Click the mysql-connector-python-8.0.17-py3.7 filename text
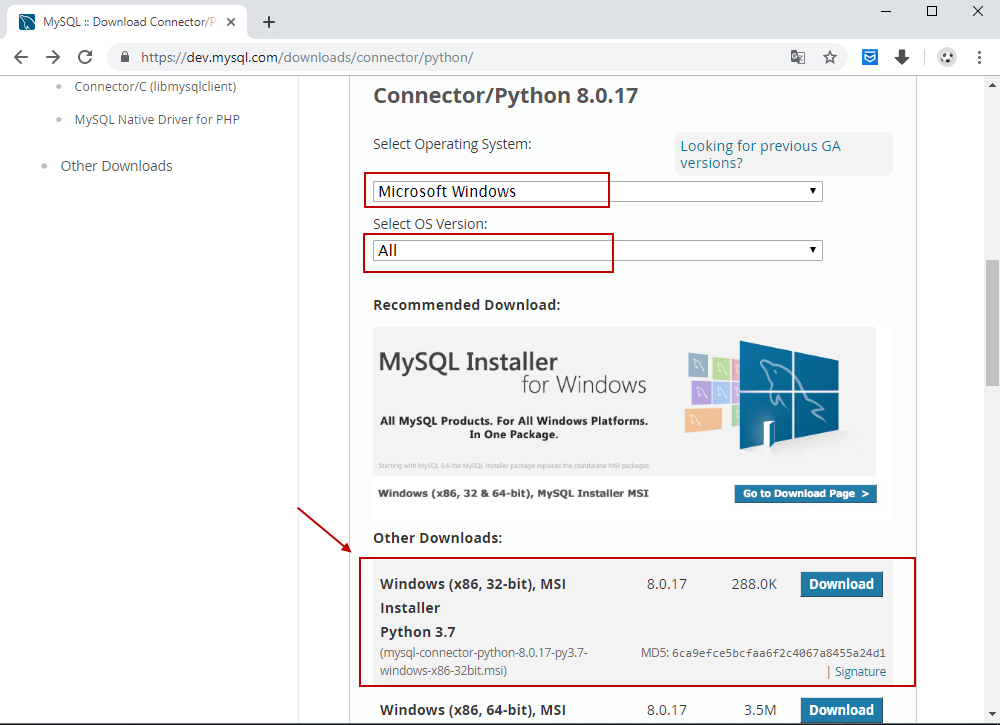 [x=483, y=662]
